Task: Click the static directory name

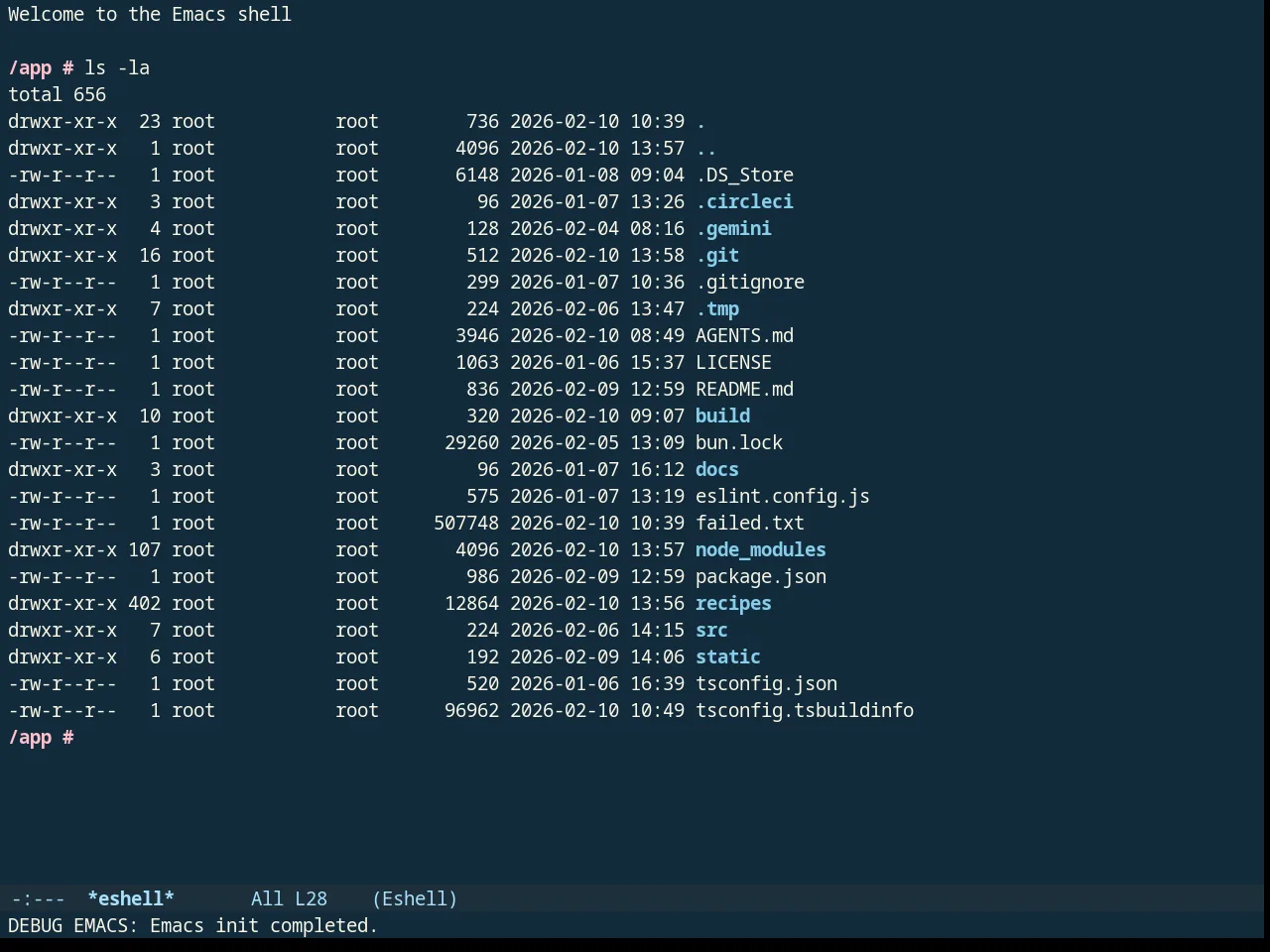Action: click(728, 656)
